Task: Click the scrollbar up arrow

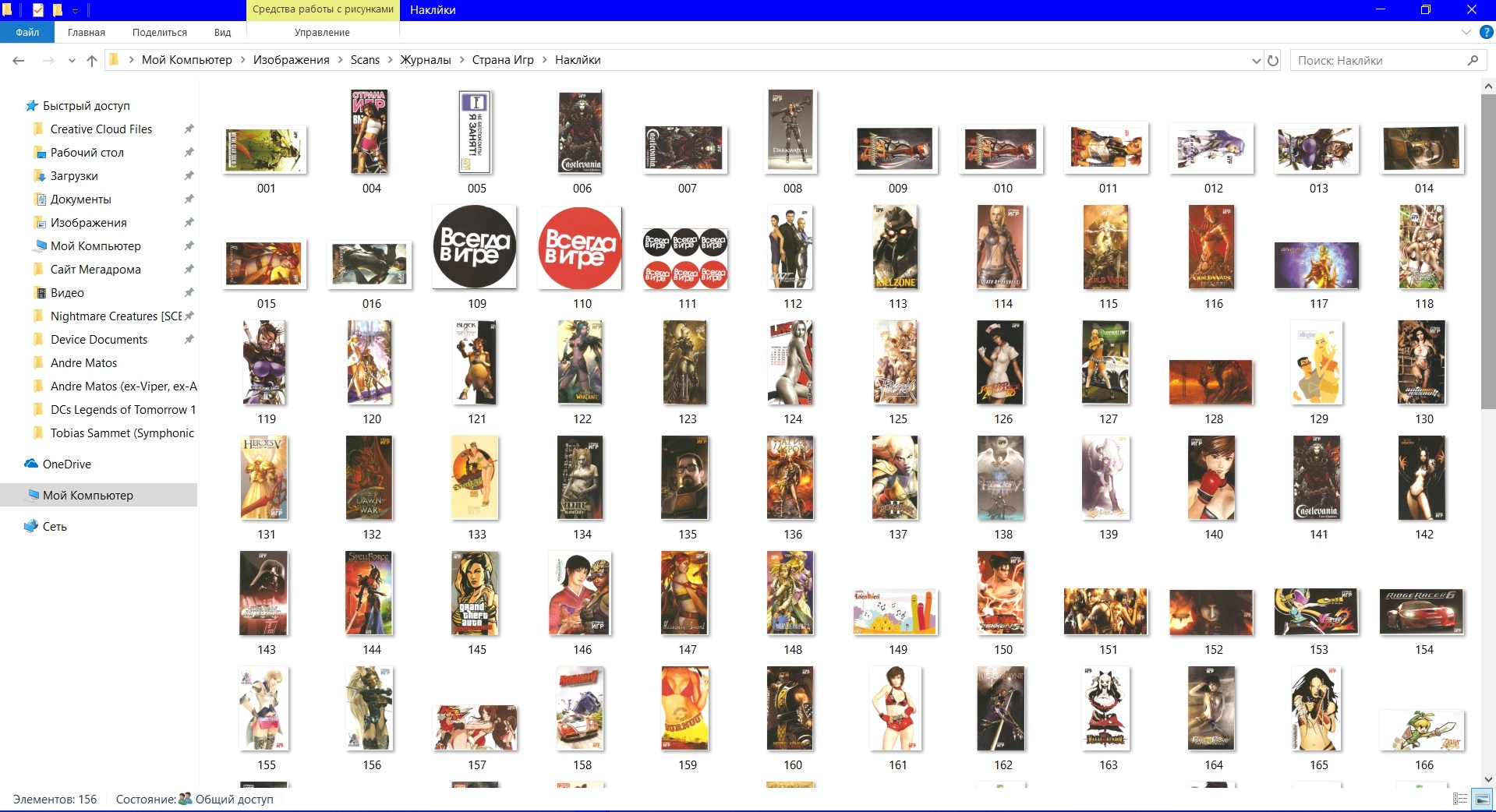Action: tap(1488, 86)
